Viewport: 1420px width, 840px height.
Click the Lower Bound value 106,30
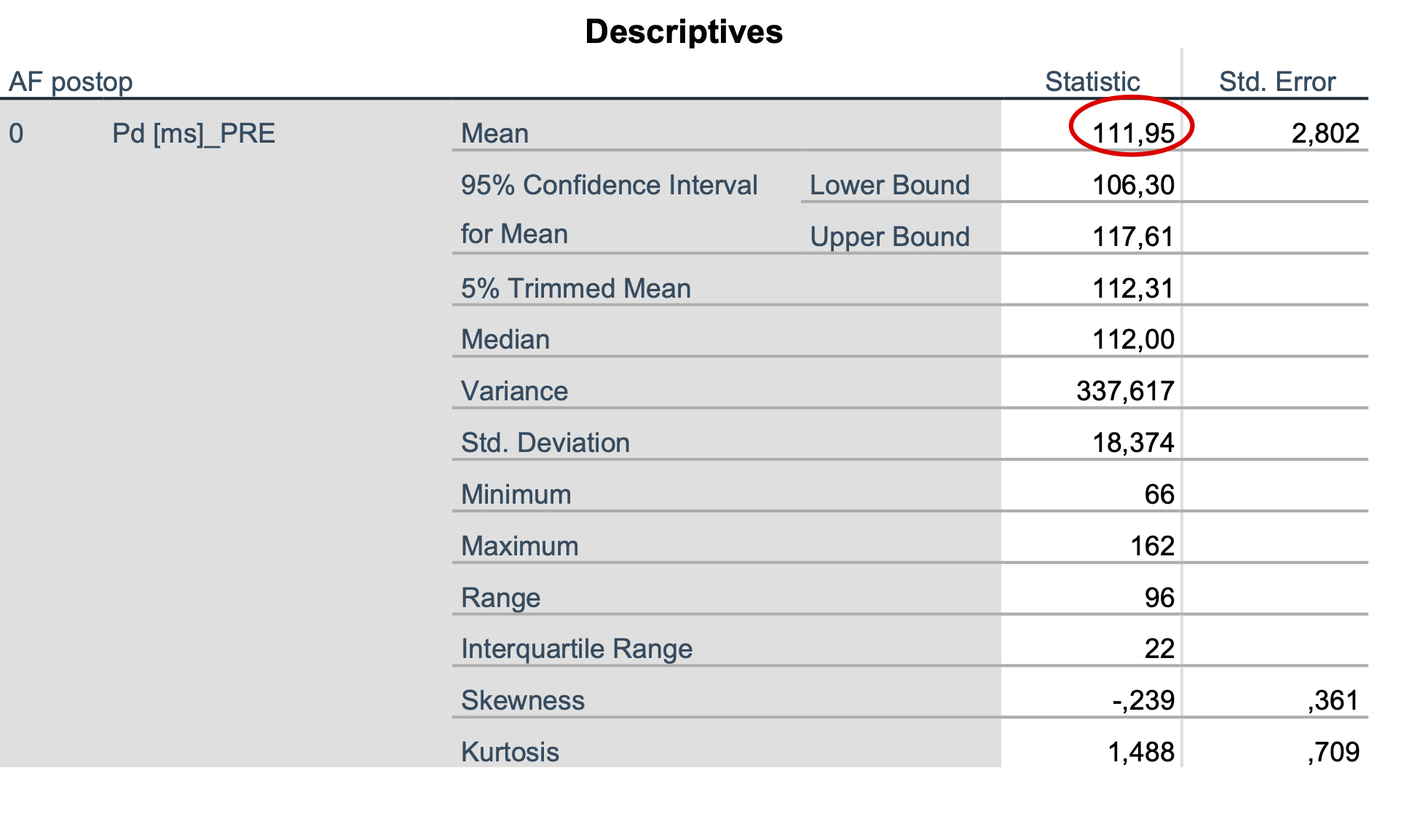[1133, 185]
